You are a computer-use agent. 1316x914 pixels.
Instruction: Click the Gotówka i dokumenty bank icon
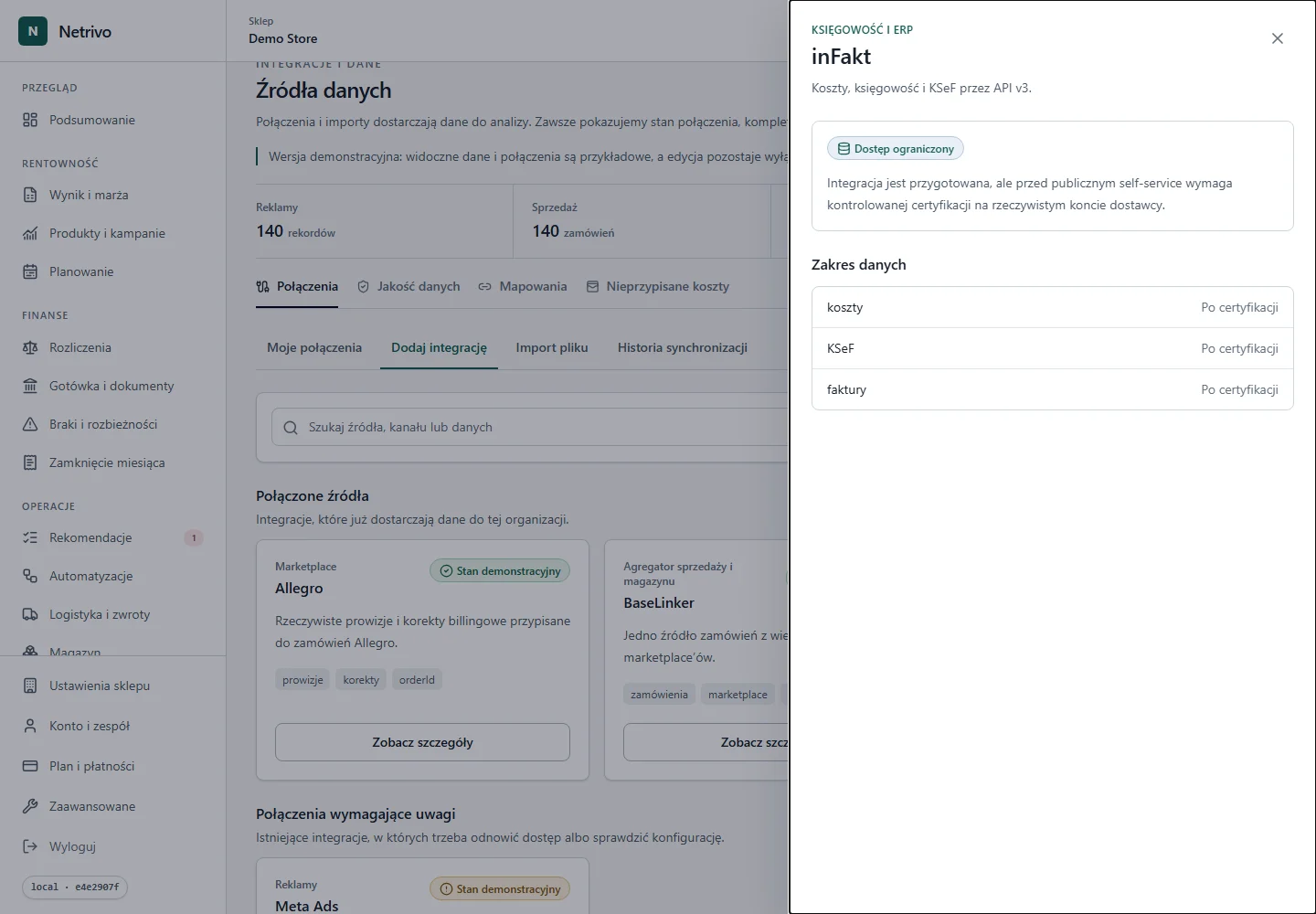point(30,386)
